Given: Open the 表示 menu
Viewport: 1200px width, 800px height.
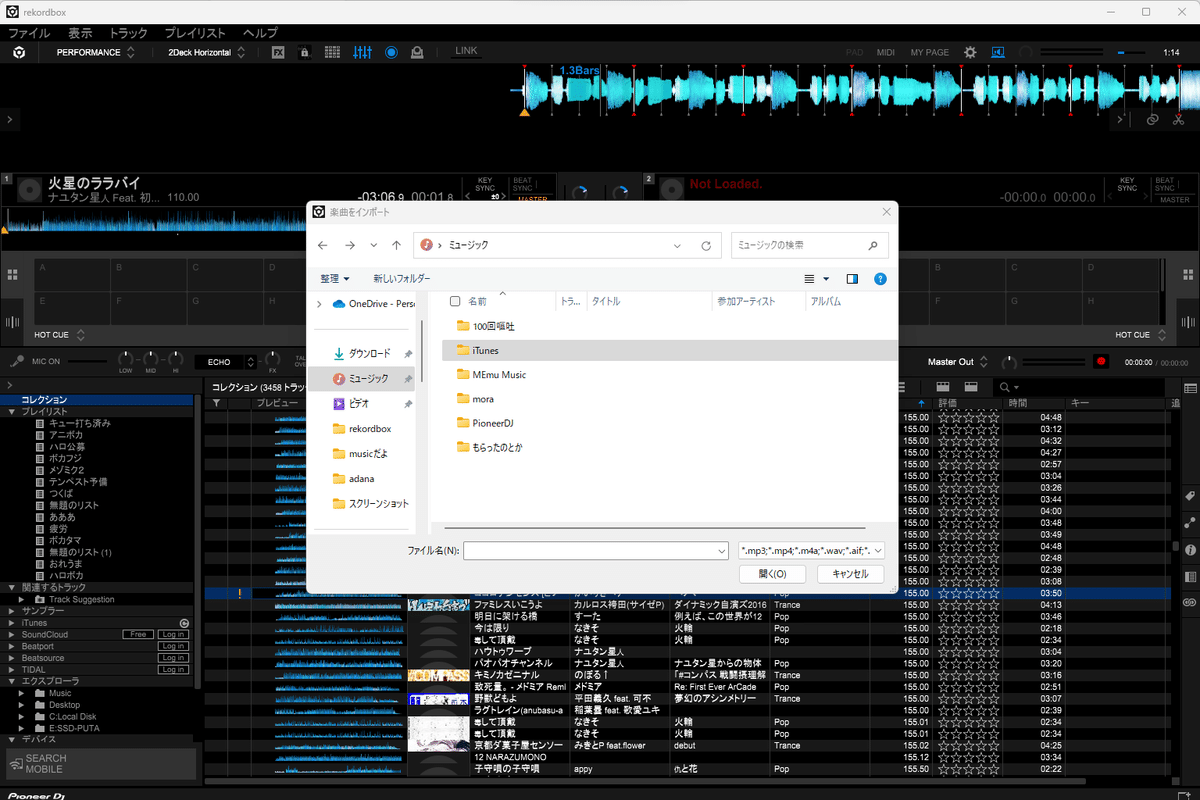Looking at the screenshot, I should [80, 33].
